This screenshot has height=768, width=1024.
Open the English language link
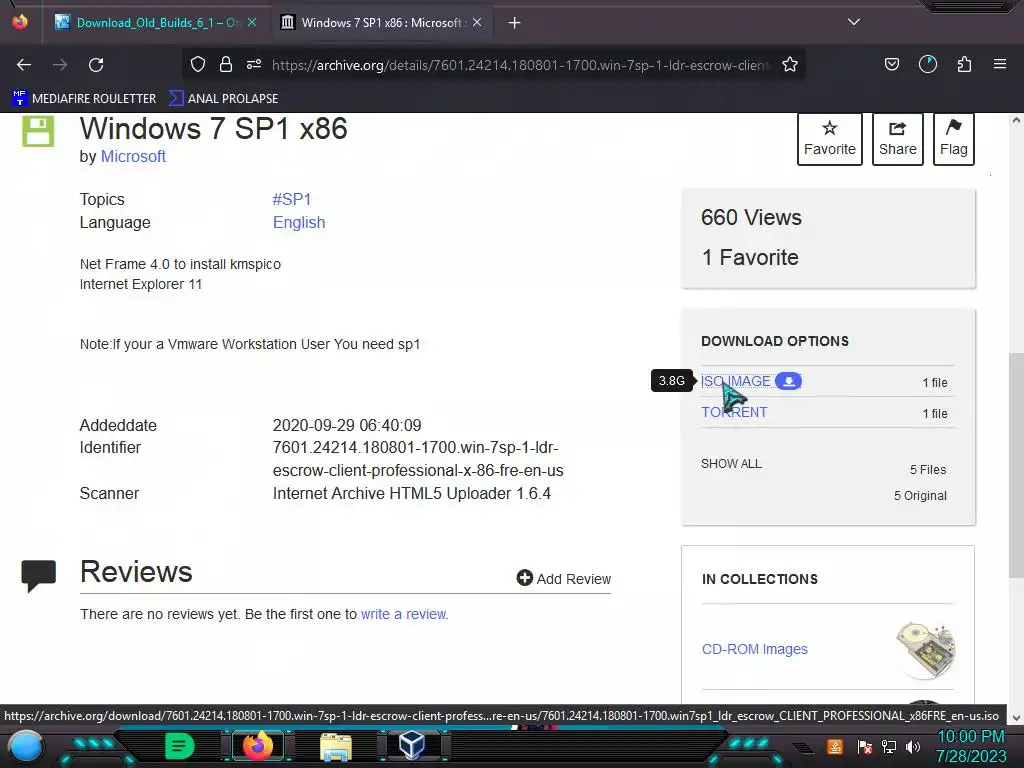tap(299, 223)
